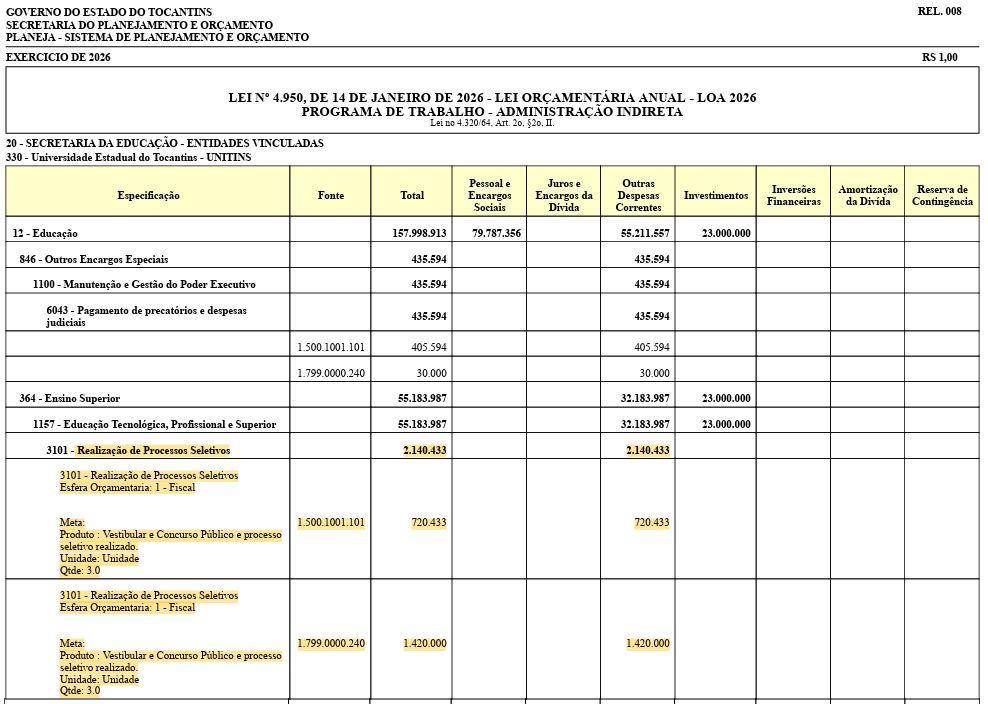Select the Investimentos column header
This screenshot has width=988, height=704.
click(715, 195)
